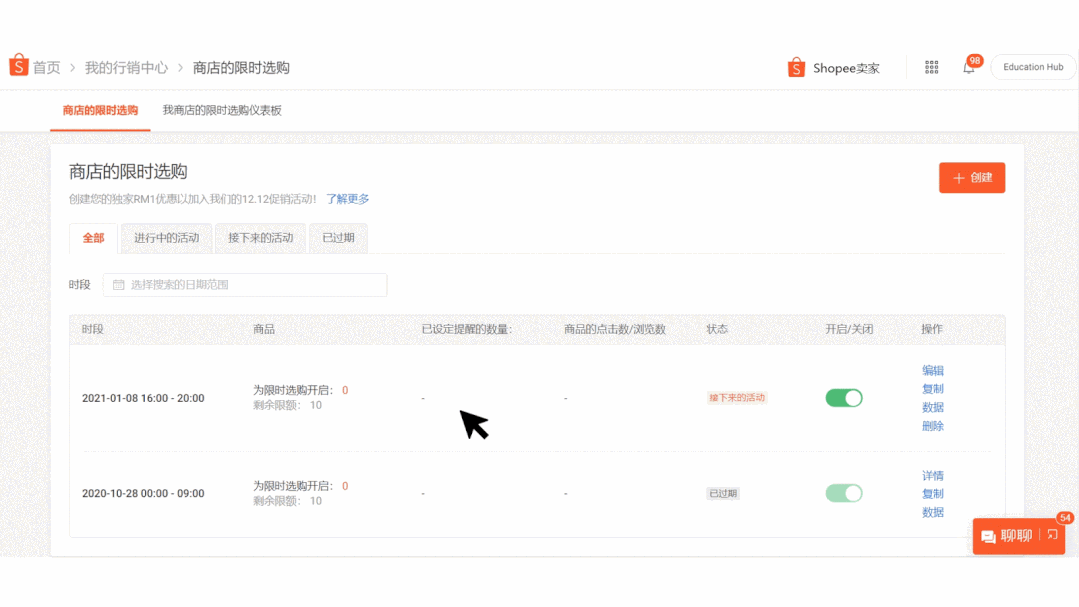
Task: Open the apps grid menu
Action: (931, 66)
